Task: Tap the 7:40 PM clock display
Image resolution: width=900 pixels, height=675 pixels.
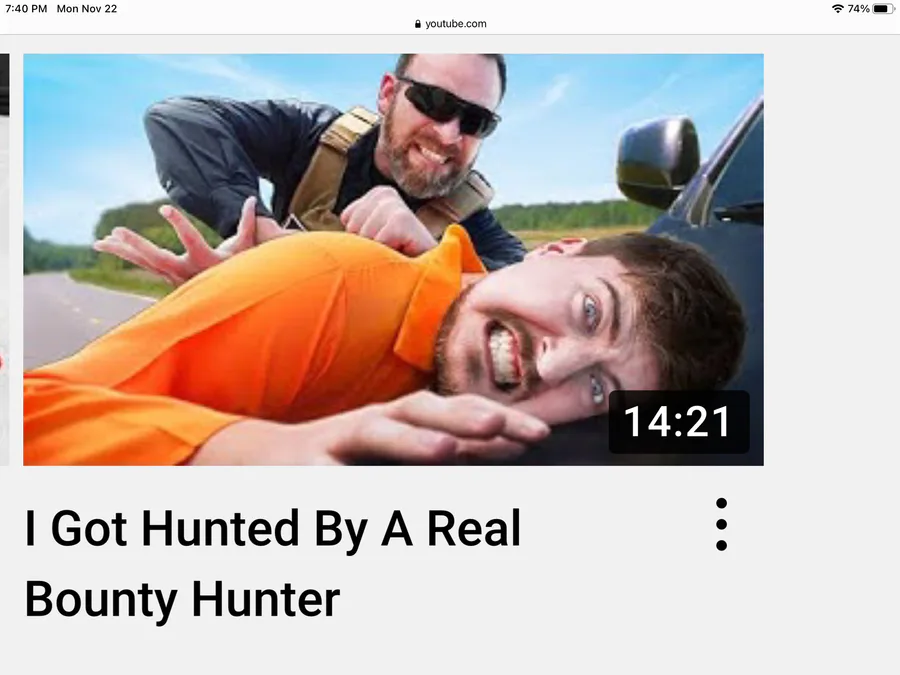Action: click(x=26, y=9)
